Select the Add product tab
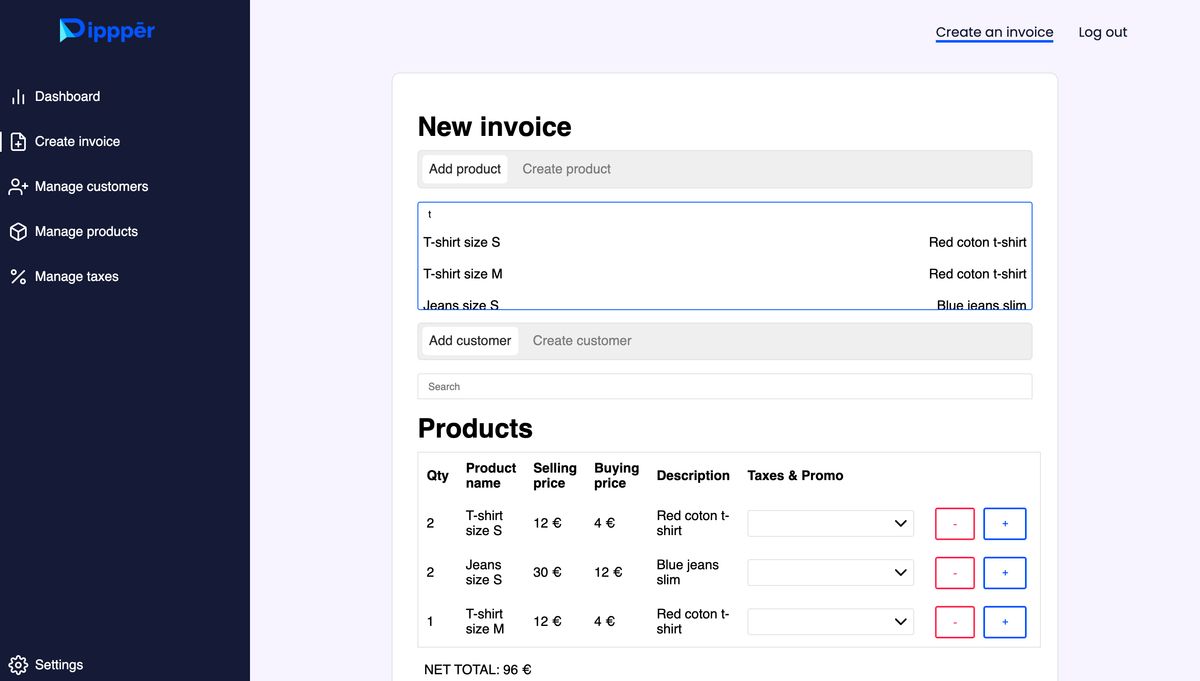This screenshot has height=681, width=1200. (464, 168)
